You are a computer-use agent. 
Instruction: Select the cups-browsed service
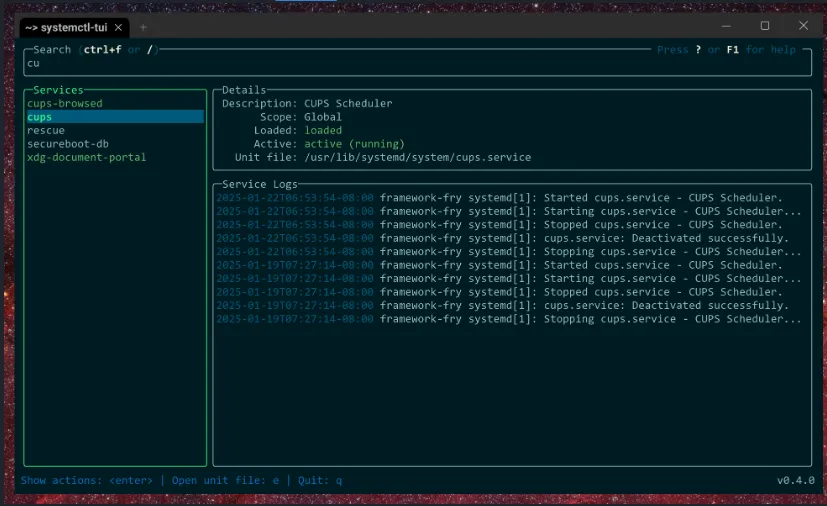pos(65,104)
